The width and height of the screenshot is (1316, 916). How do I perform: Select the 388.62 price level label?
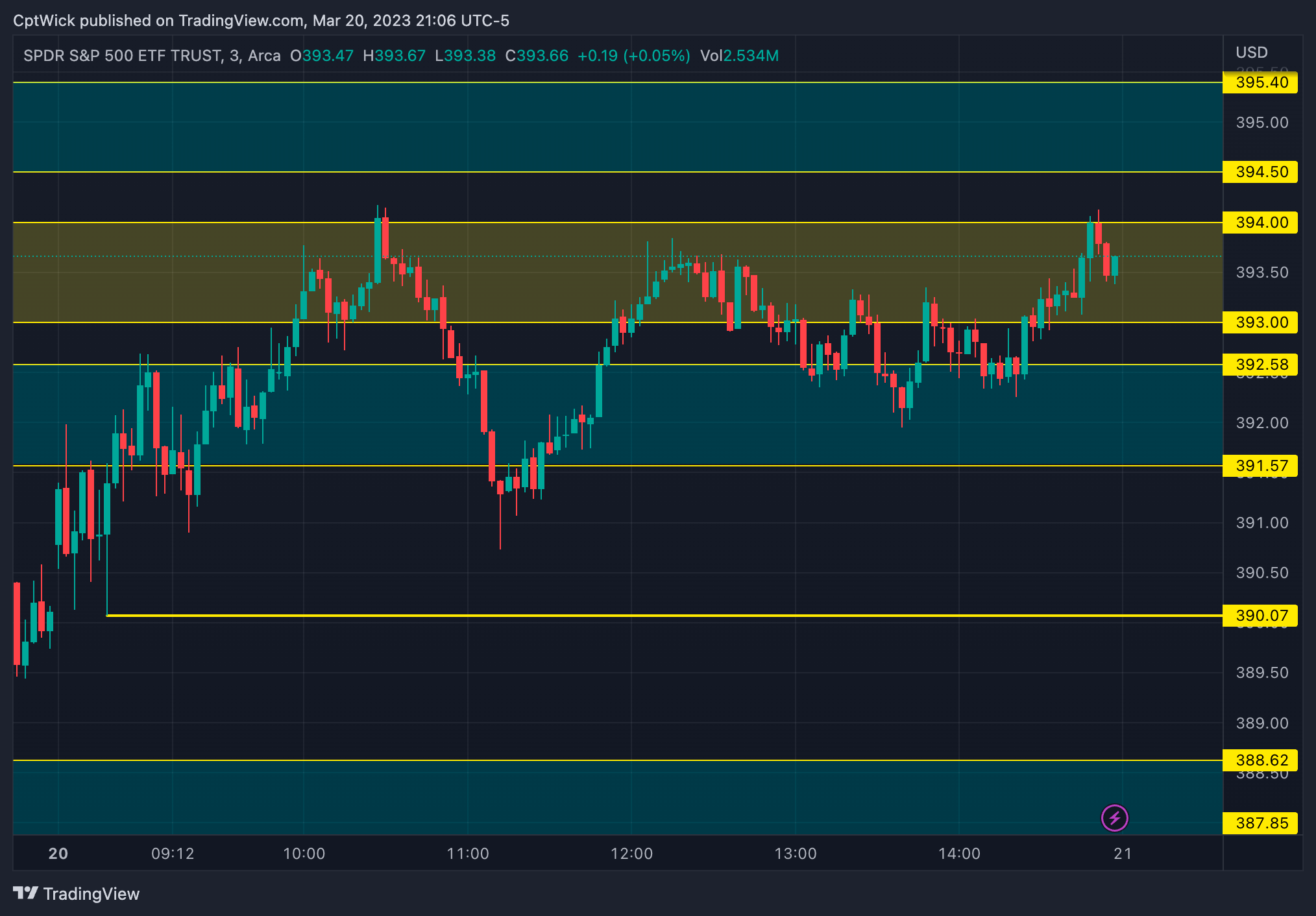pyautogui.click(x=1260, y=760)
